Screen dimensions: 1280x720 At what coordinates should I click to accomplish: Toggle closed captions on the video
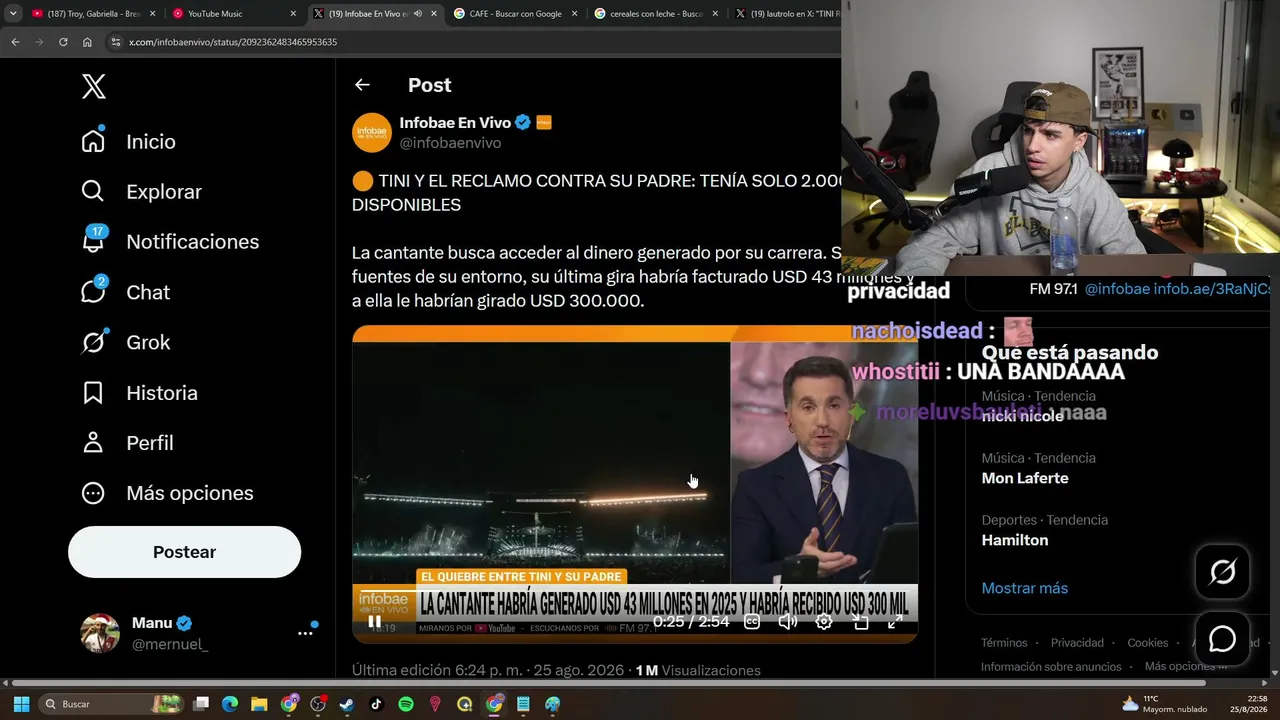(x=752, y=622)
